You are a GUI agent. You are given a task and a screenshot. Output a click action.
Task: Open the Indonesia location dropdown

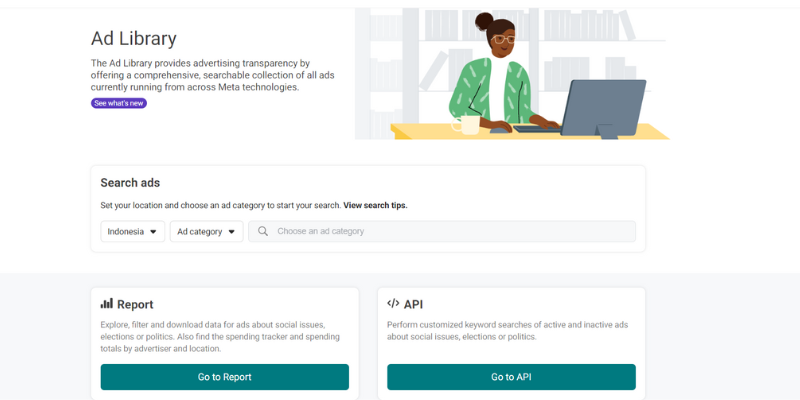(133, 232)
